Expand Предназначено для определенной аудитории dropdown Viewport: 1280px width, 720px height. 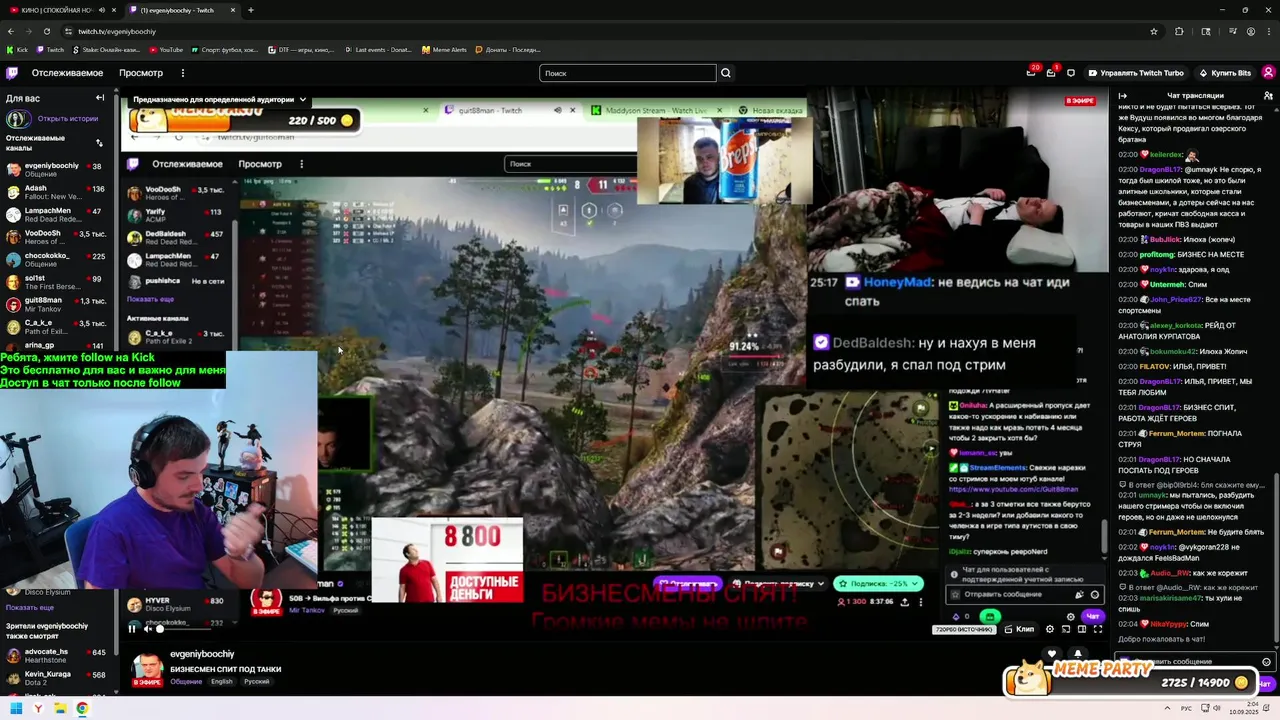pos(219,99)
